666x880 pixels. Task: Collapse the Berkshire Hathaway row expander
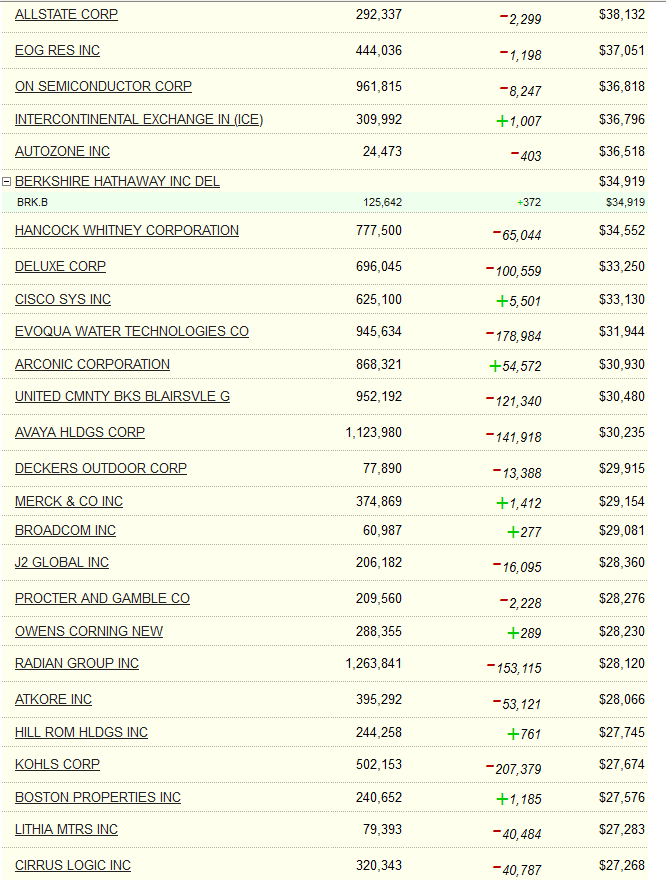7,181
